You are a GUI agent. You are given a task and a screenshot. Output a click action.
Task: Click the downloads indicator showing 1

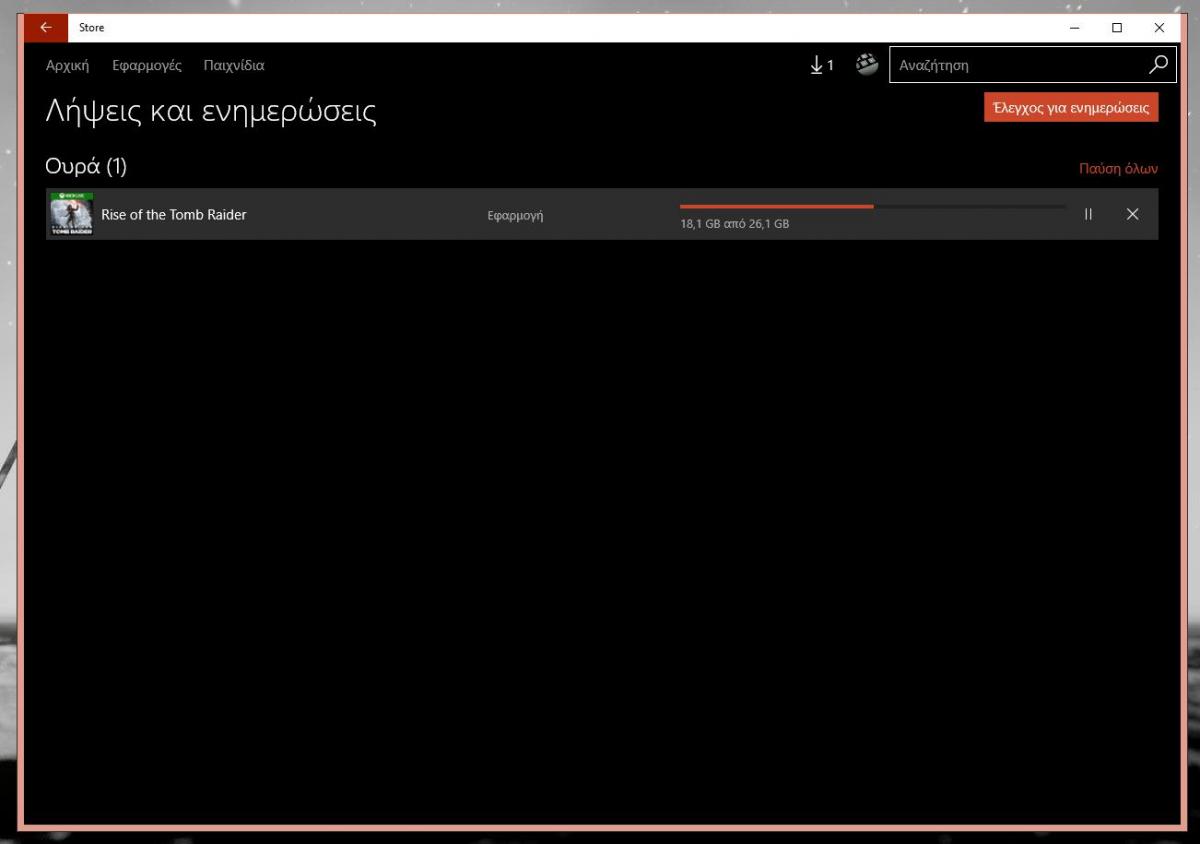[x=821, y=65]
